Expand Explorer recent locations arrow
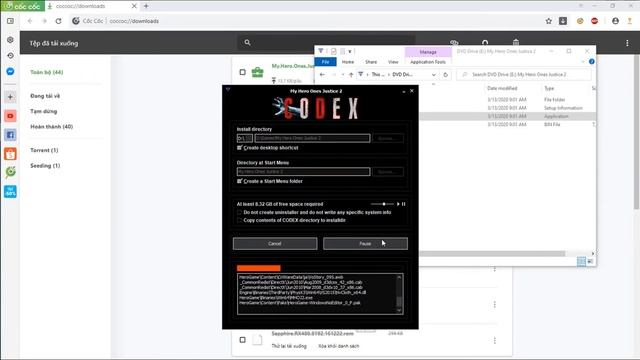 click(342, 75)
